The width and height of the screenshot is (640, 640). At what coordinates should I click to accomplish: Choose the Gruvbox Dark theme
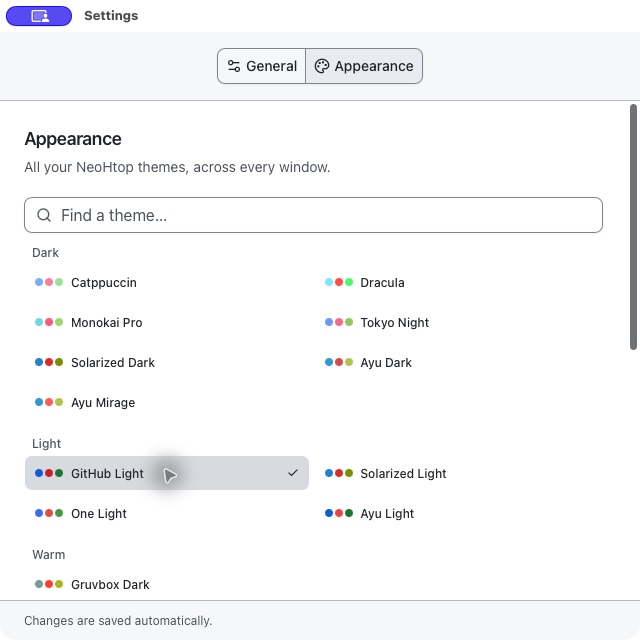pos(167,584)
